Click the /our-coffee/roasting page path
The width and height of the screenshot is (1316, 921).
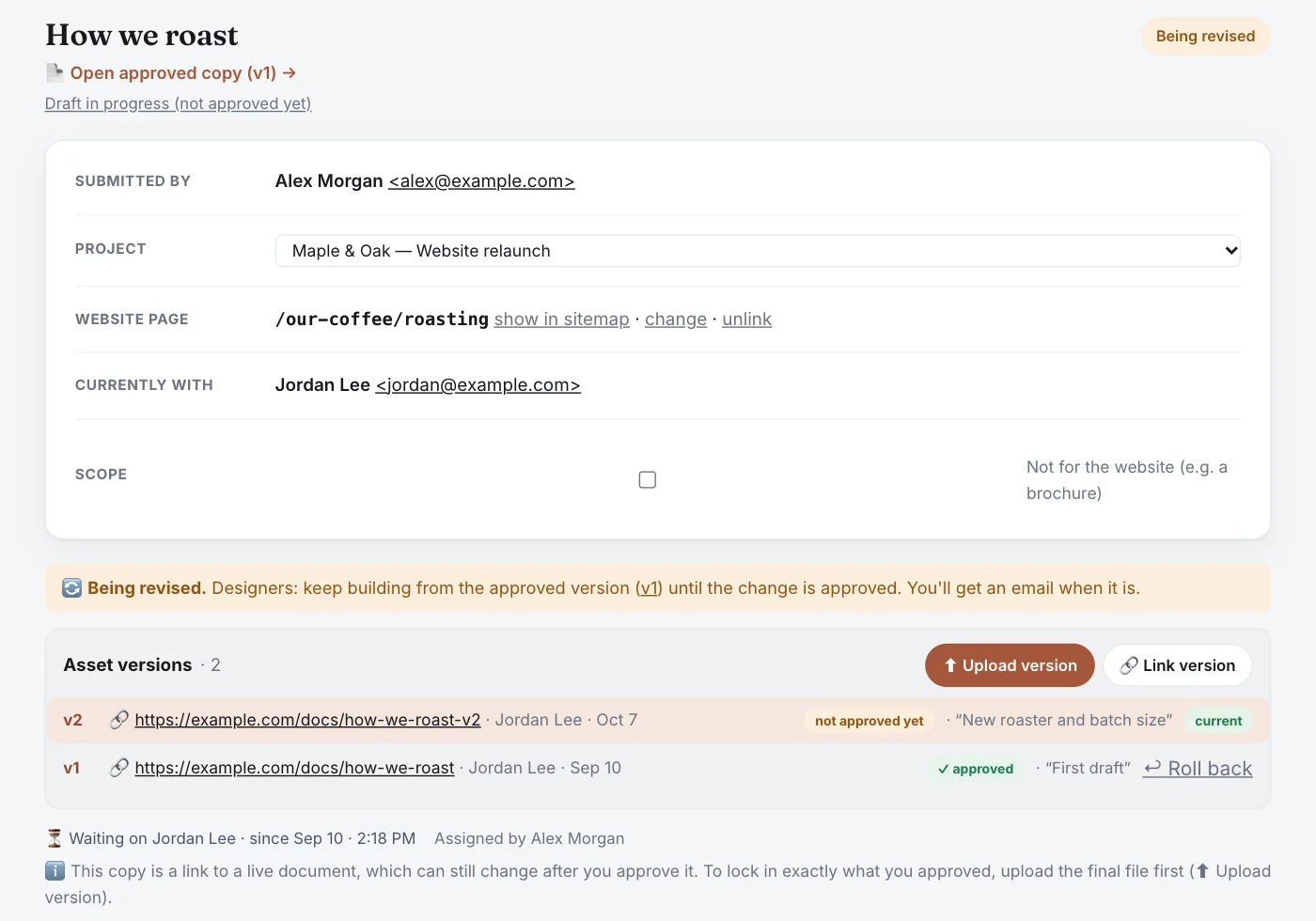click(x=382, y=319)
